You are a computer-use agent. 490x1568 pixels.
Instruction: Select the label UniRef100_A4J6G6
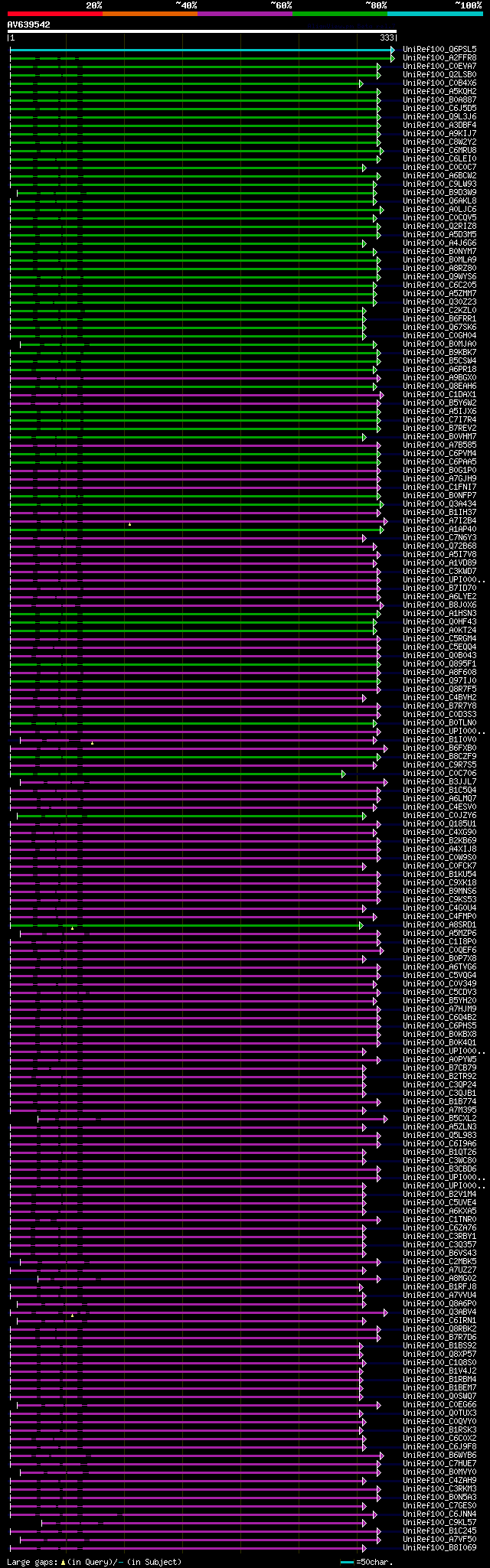point(439,243)
